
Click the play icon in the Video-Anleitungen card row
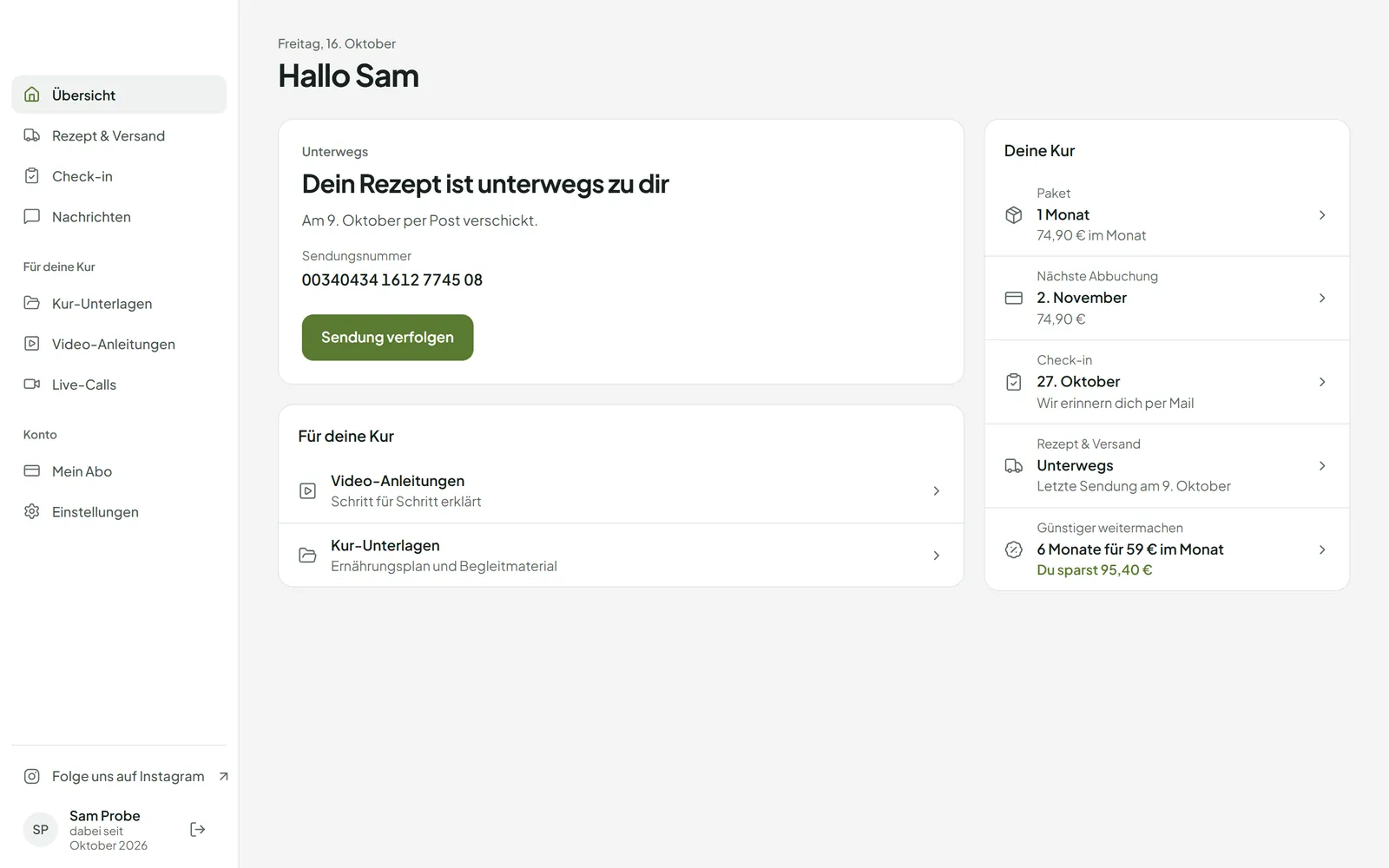click(x=307, y=491)
